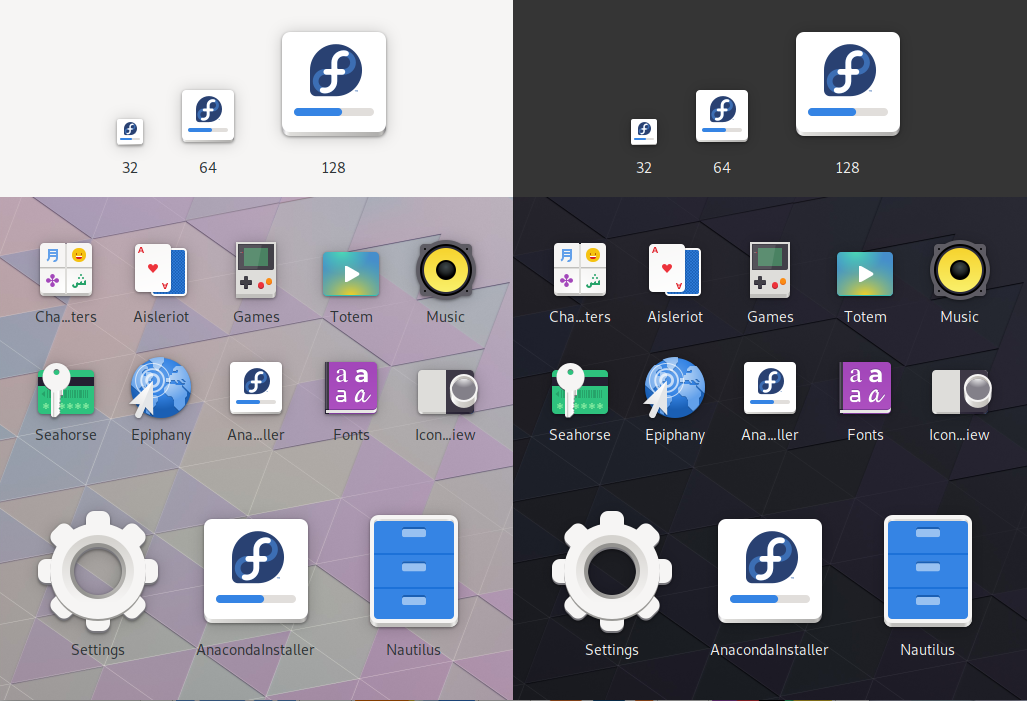Open the Icon Preview icon in the dark panel
Screen dimensions: 1027x701
tap(962, 392)
